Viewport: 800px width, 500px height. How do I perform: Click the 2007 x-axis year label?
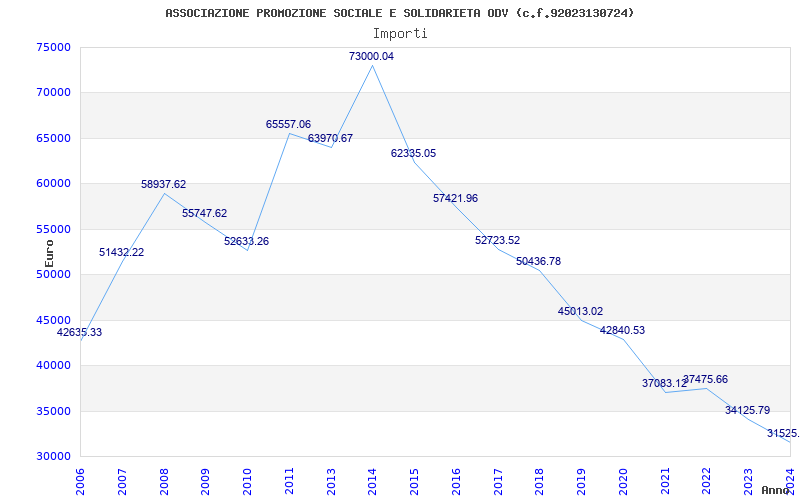122,482
